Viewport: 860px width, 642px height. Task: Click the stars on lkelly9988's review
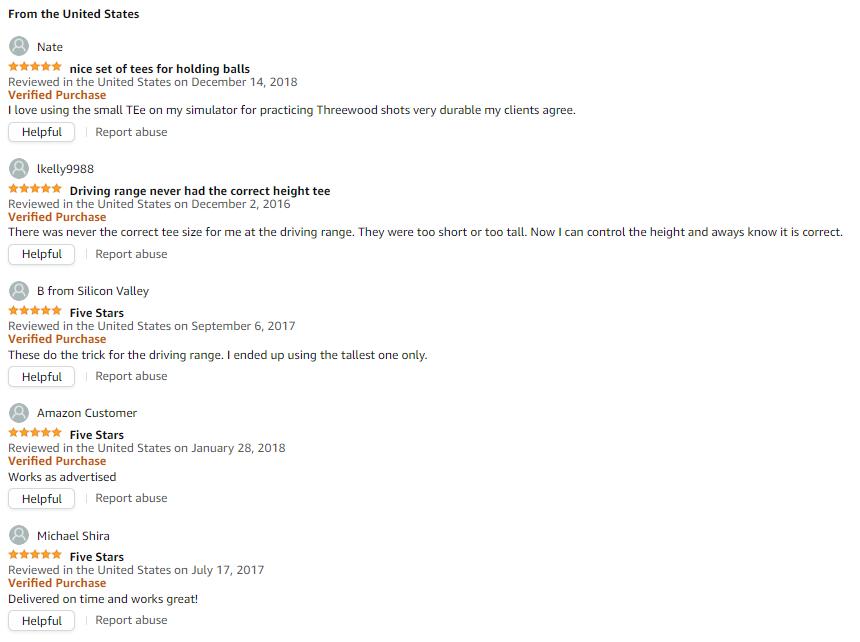tap(35, 189)
